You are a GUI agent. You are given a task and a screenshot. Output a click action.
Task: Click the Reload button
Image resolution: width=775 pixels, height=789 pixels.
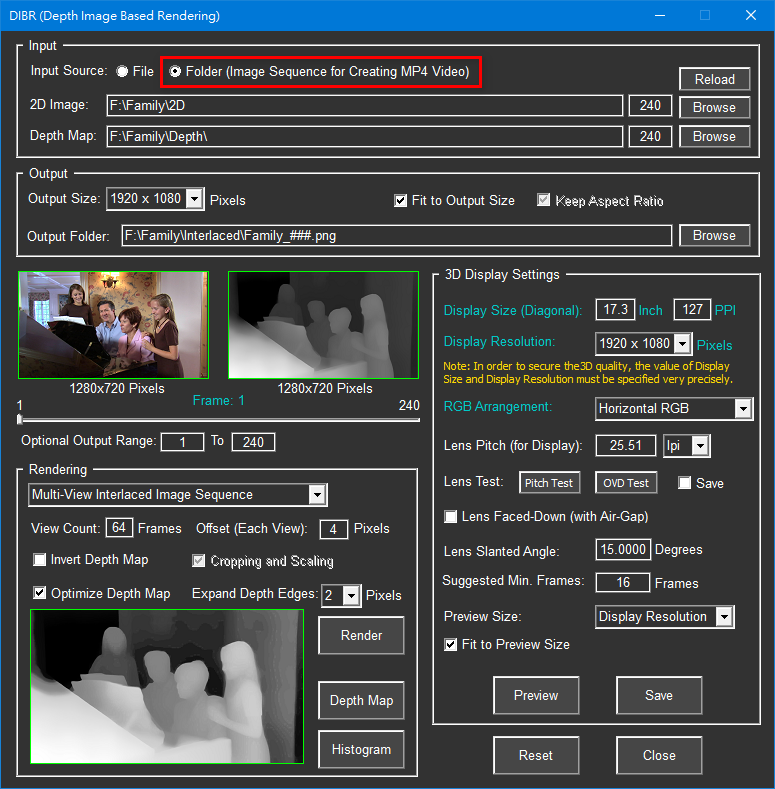coord(715,80)
